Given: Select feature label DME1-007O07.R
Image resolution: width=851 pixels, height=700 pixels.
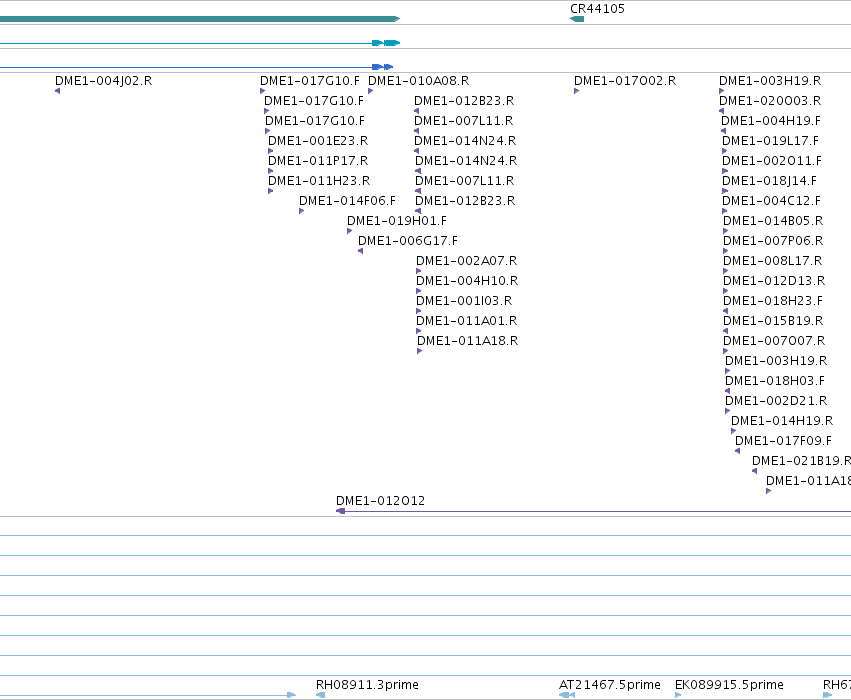Looking at the screenshot, I should pyautogui.click(x=774, y=341).
